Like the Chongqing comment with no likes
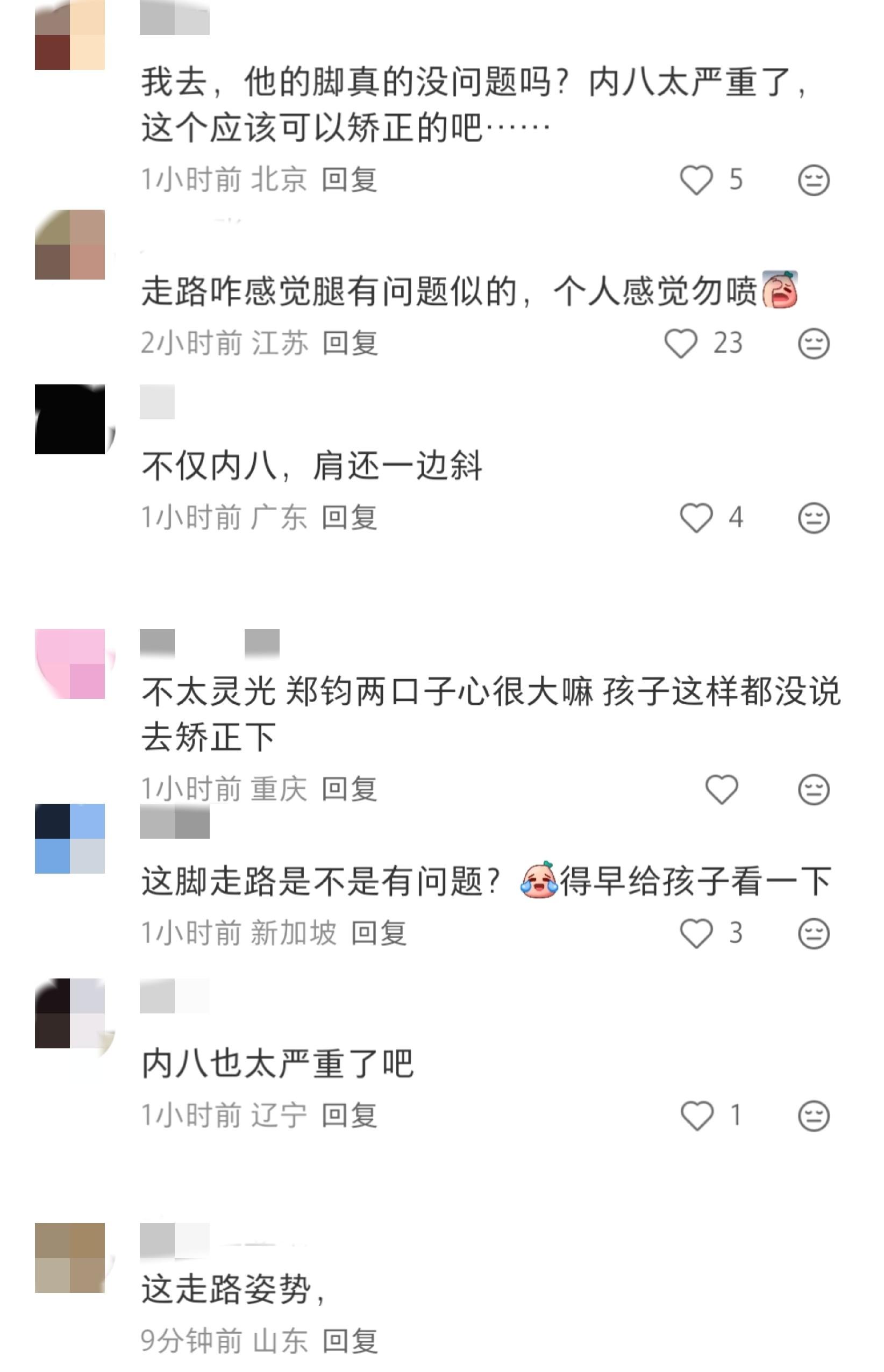 [721, 789]
